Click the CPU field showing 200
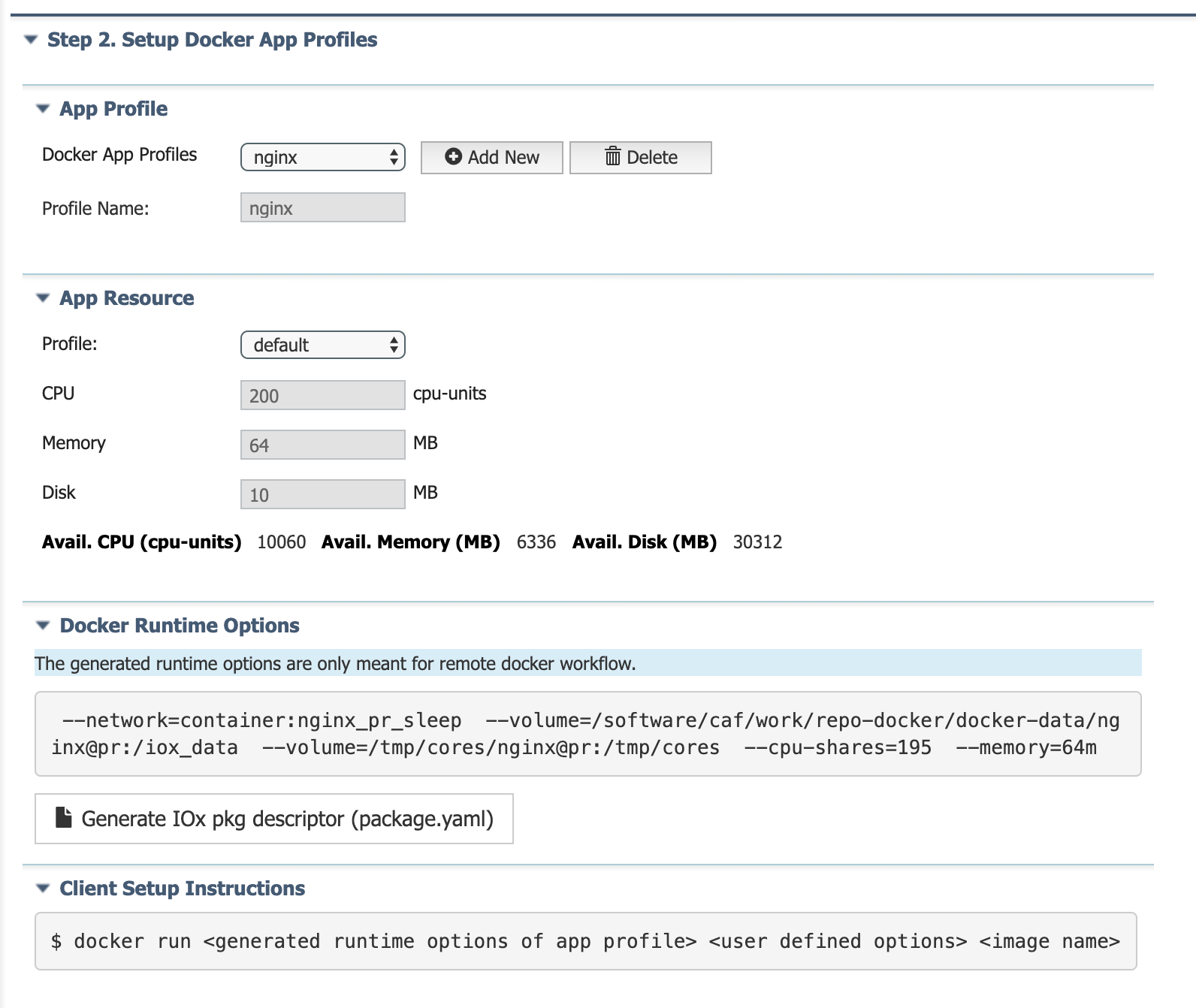The height and width of the screenshot is (1008, 1196). [x=323, y=395]
